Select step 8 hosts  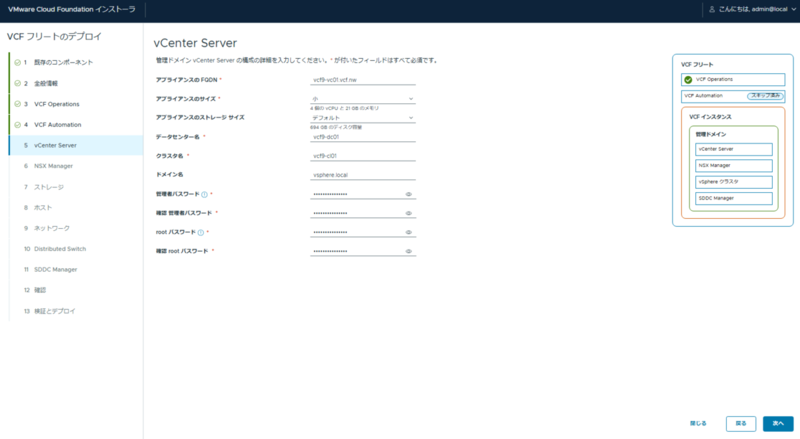click(x=76, y=208)
